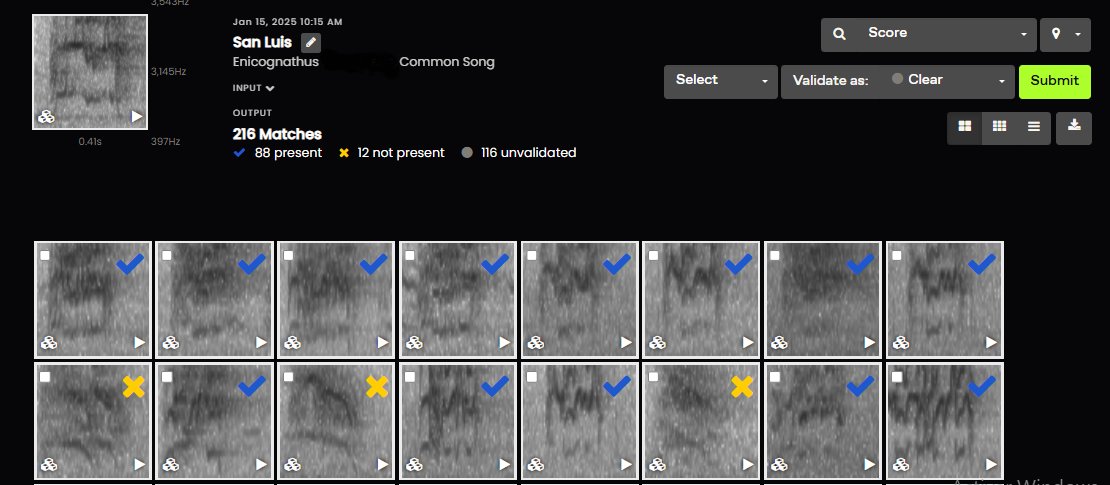This screenshot has height=485, width=1110.
Task: Open the template spectrogram thumbnail
Action: (x=90, y=72)
